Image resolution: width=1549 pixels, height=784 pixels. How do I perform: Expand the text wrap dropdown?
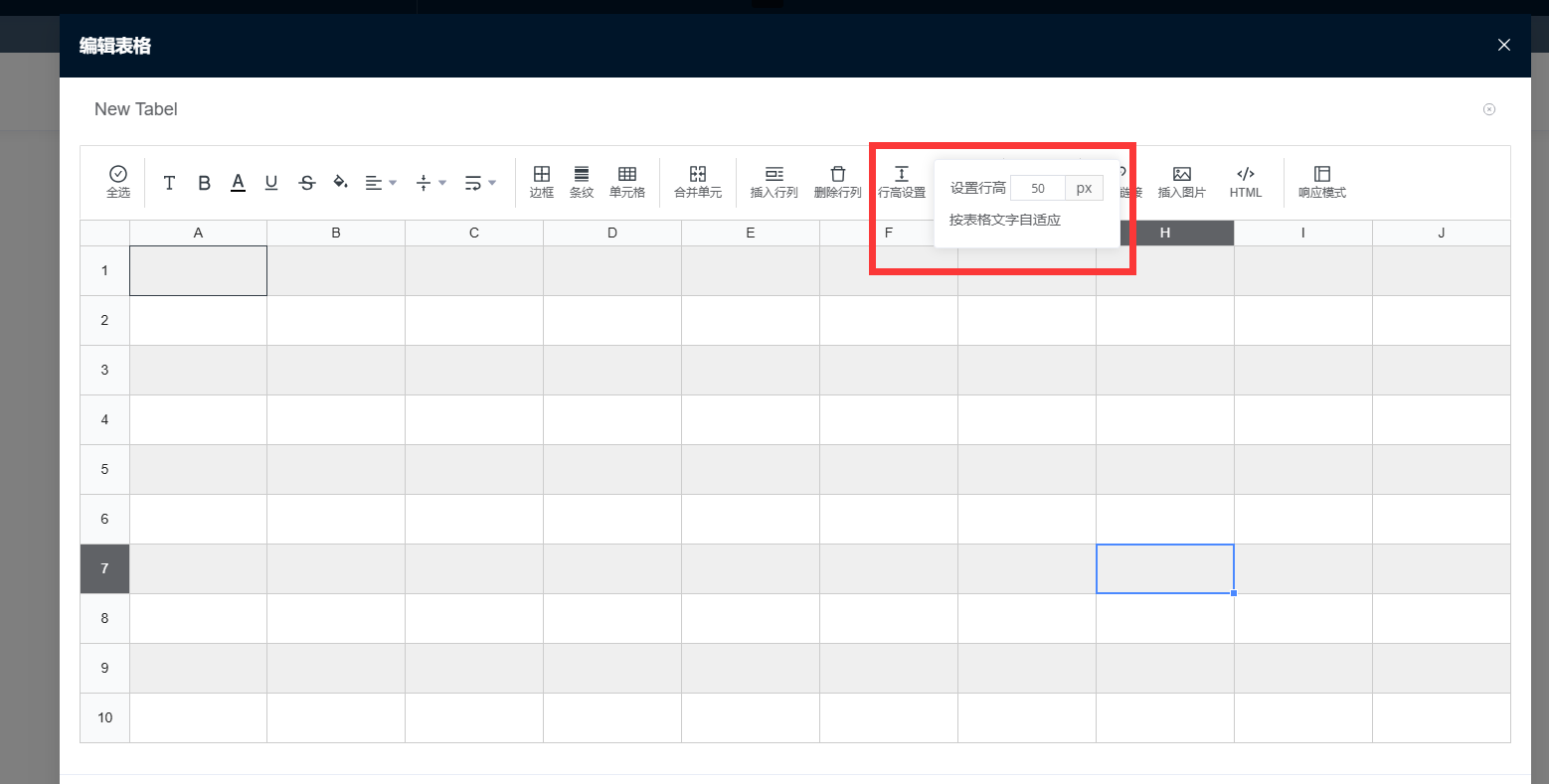pyautogui.click(x=480, y=183)
